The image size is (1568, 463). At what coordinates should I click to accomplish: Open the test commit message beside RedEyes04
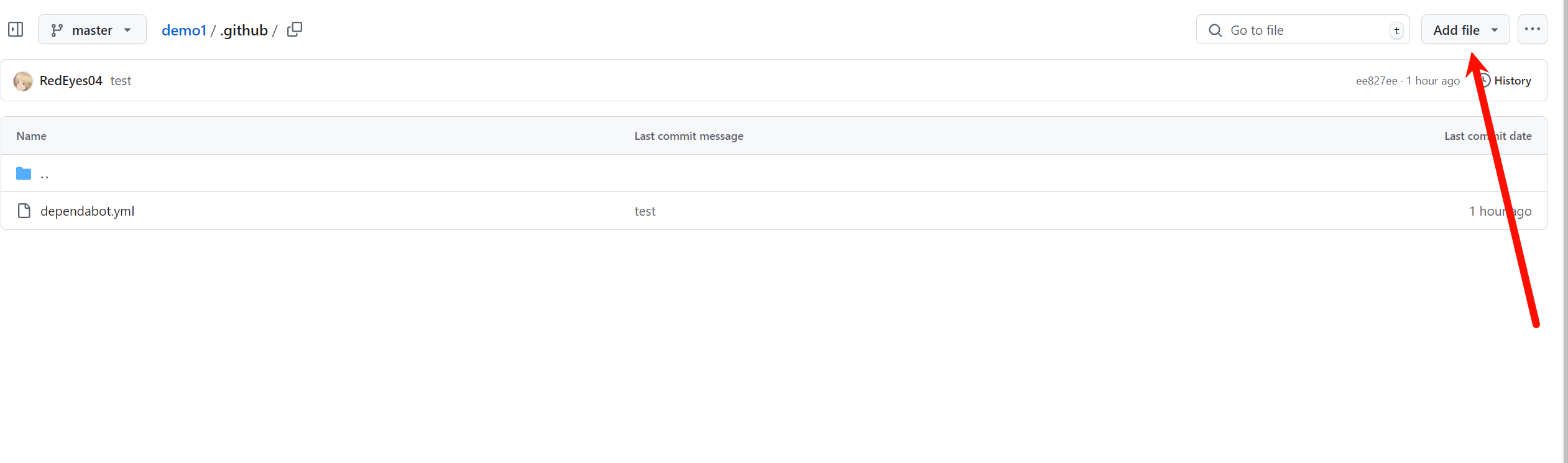pyautogui.click(x=121, y=81)
